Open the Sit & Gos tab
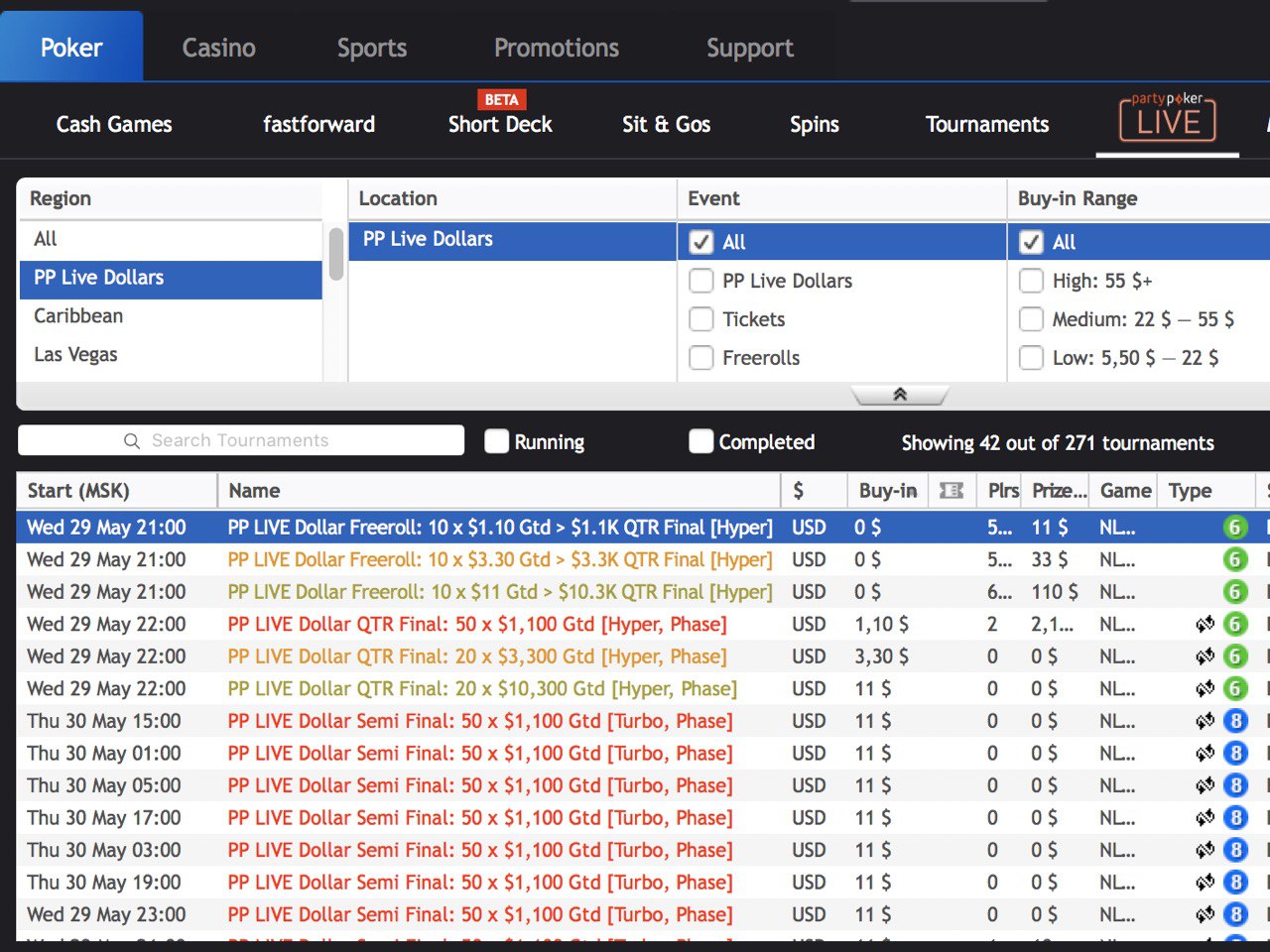The image size is (1270, 952). [666, 124]
